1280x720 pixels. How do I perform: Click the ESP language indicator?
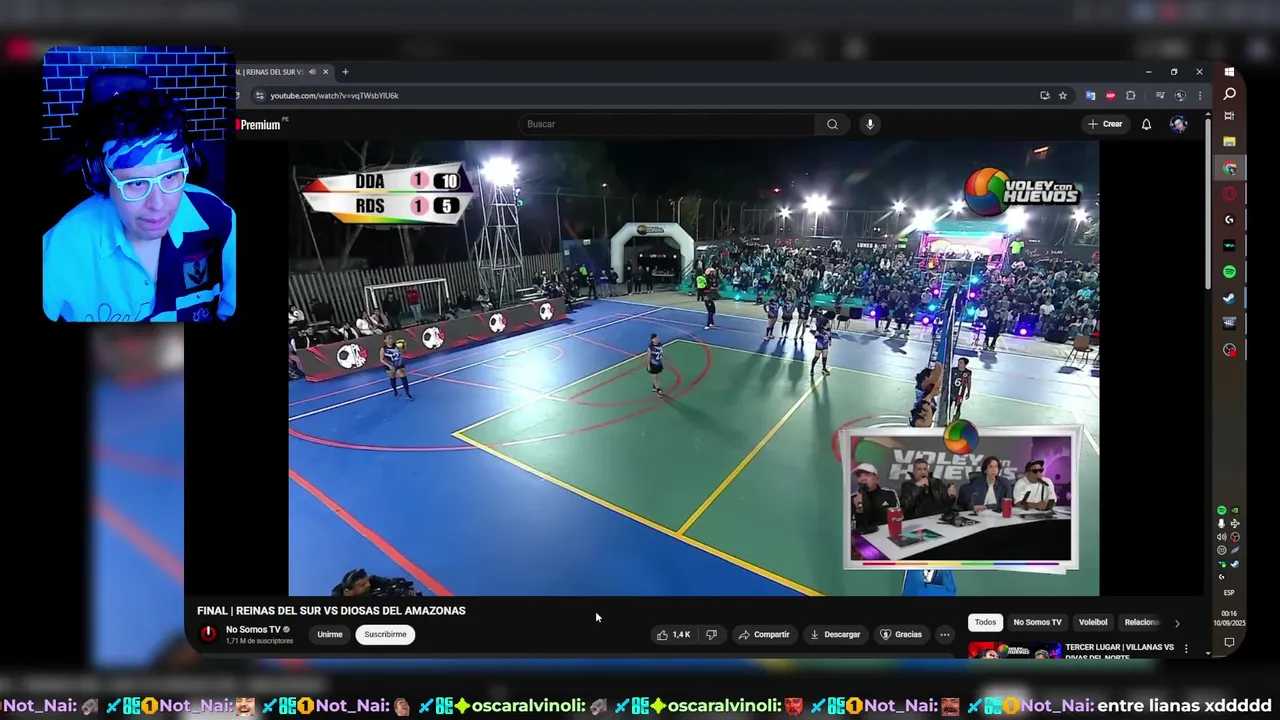pyautogui.click(x=1229, y=593)
